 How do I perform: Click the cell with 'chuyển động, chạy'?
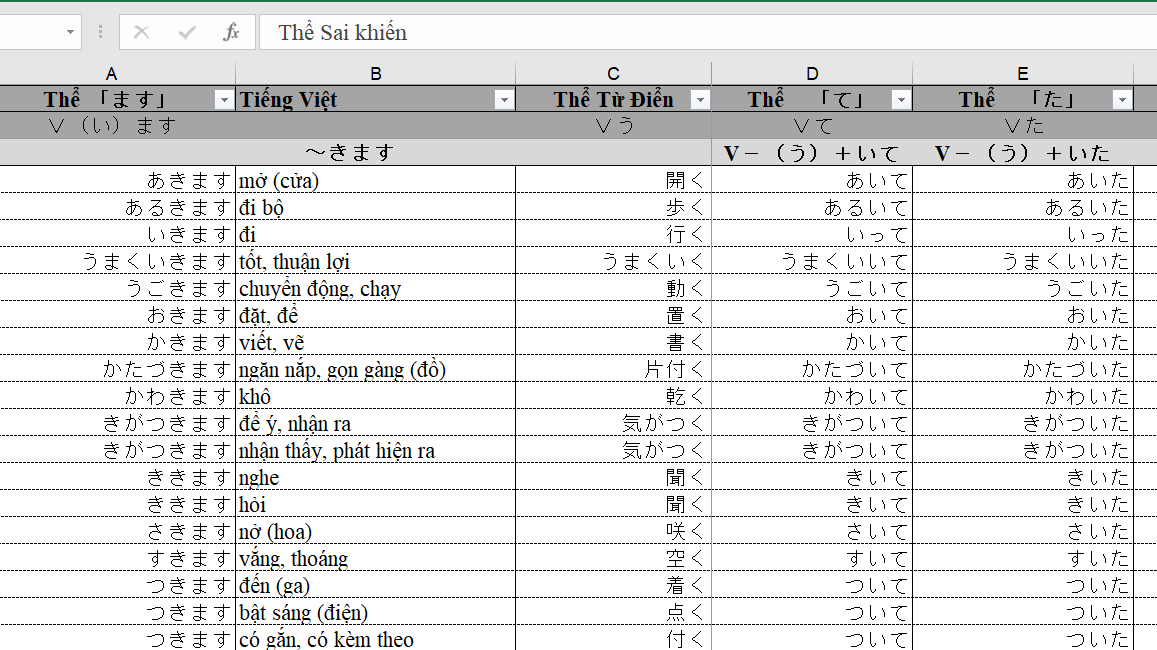coord(375,288)
